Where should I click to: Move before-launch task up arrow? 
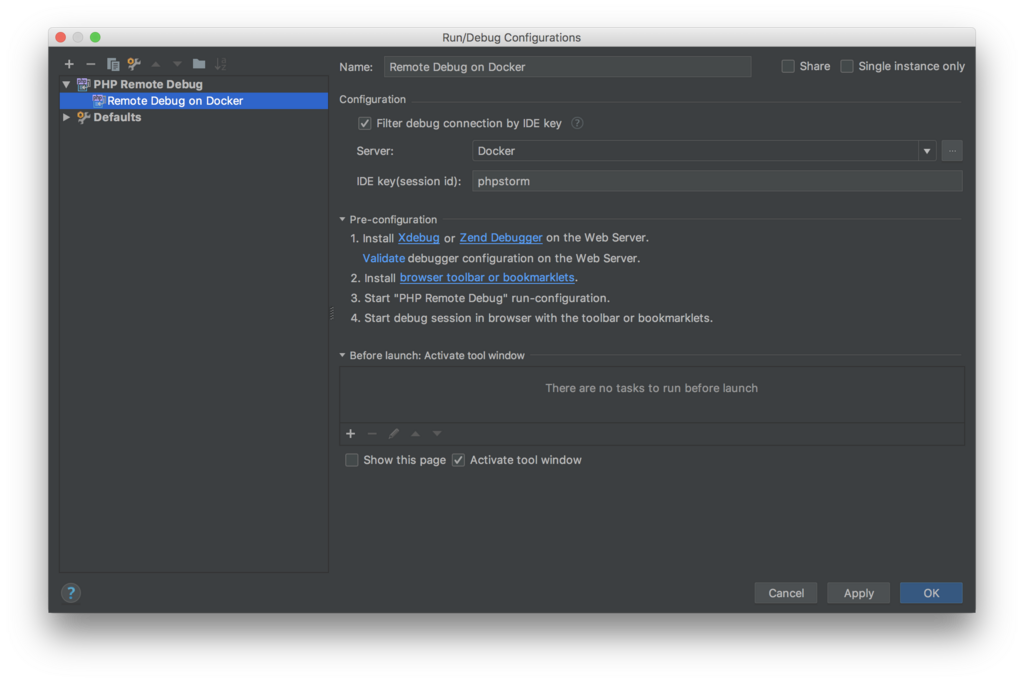pos(415,434)
